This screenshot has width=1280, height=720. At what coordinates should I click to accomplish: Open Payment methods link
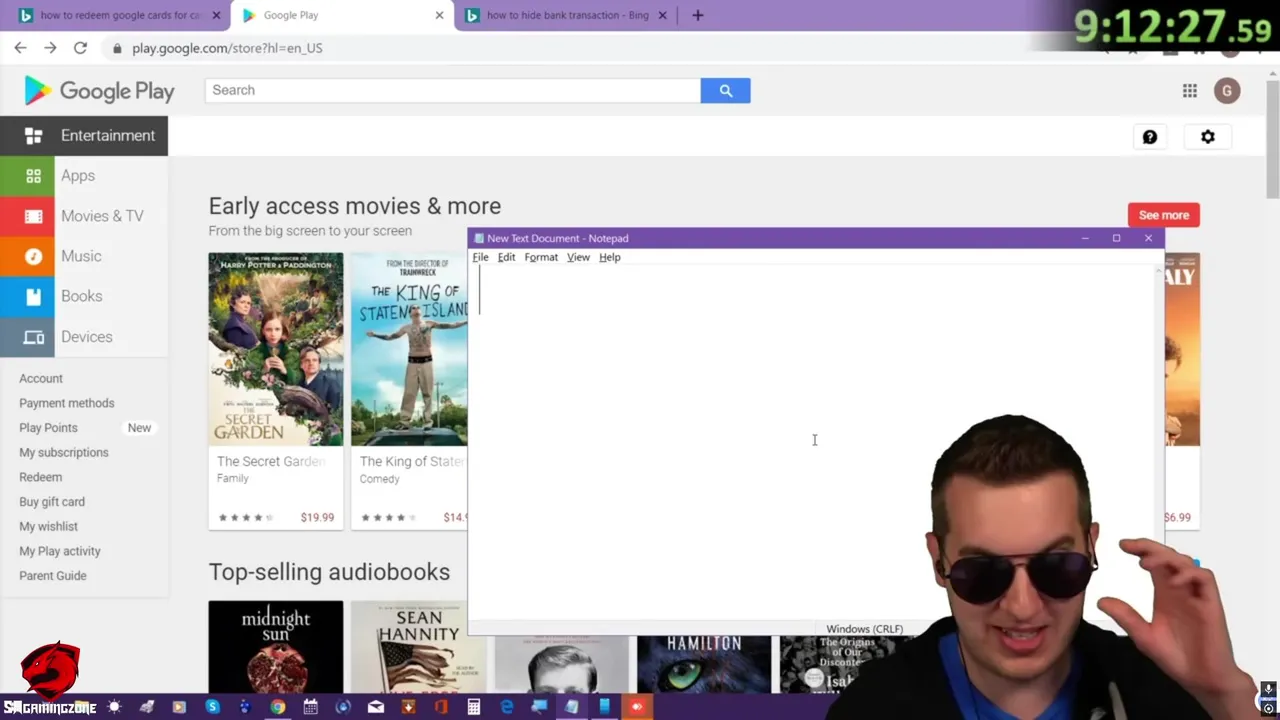[x=67, y=403]
